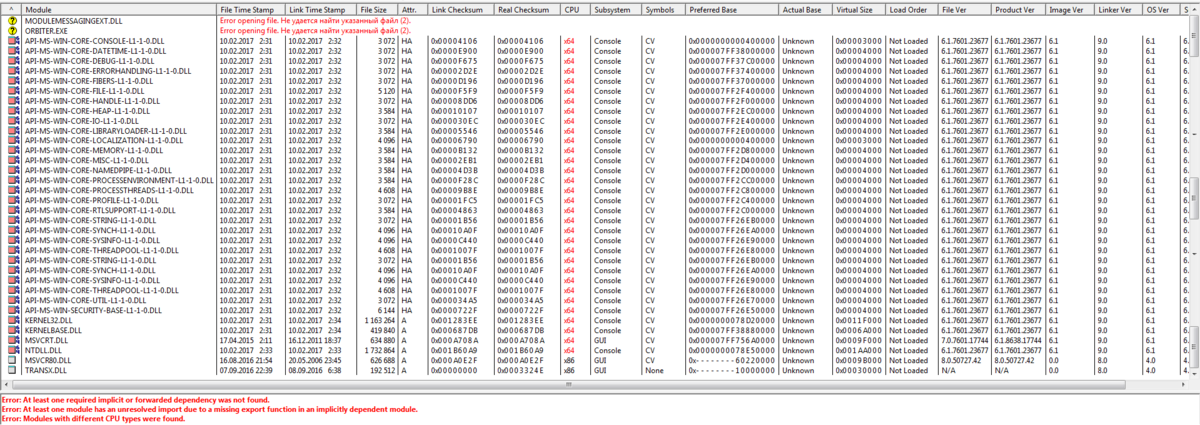Image resolution: width=1200 pixels, height=425 pixels.
Task: Click the Linker Ver column header
Action: pyautogui.click(x=1118, y=8)
